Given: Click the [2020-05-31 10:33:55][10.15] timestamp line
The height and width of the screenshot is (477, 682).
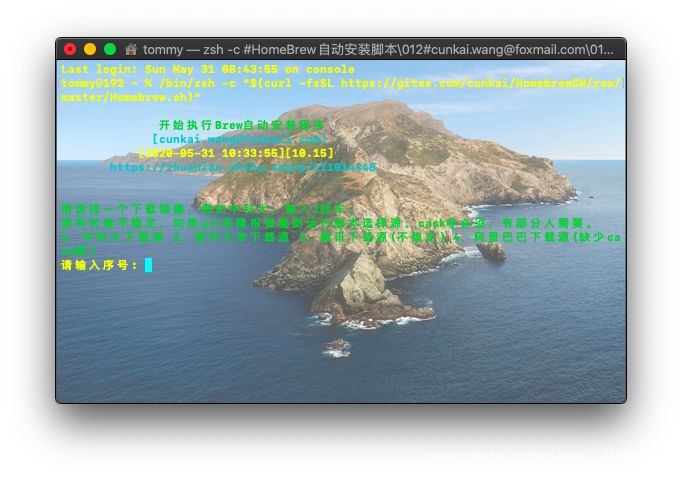Looking at the screenshot, I should [x=236, y=153].
